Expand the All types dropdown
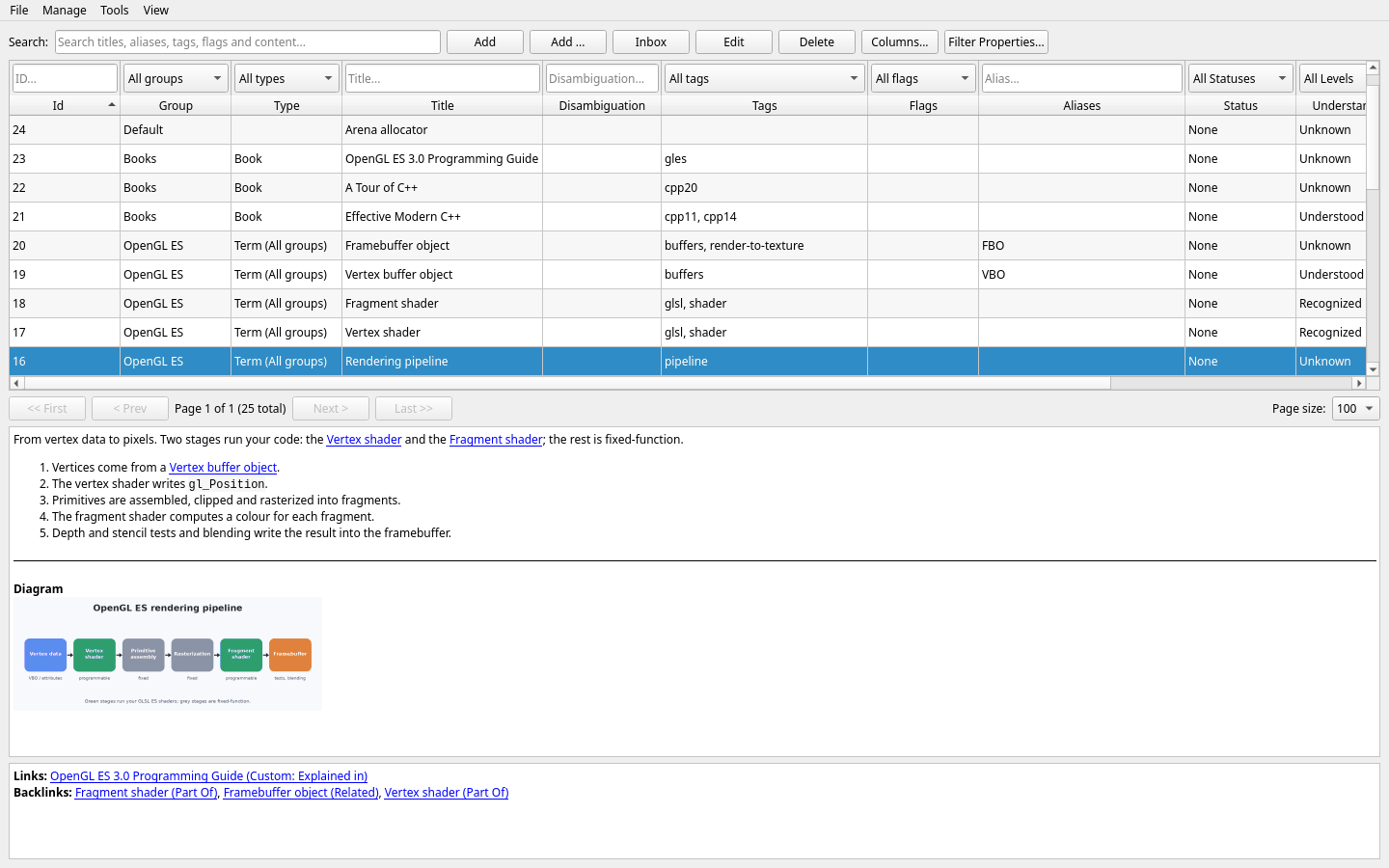The width and height of the screenshot is (1389, 868). (x=286, y=78)
